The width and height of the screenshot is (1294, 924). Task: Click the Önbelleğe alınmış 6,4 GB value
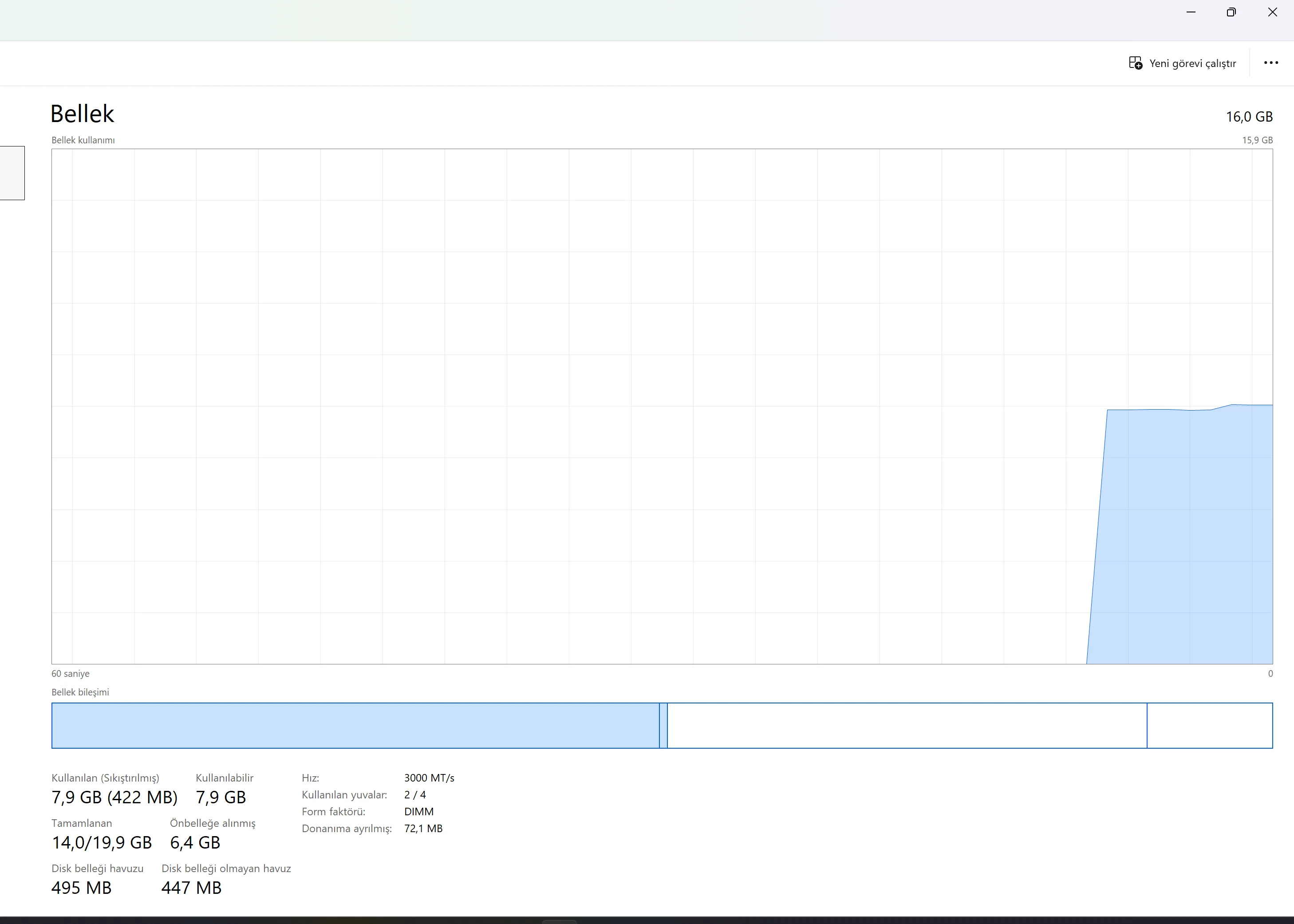[x=195, y=843]
